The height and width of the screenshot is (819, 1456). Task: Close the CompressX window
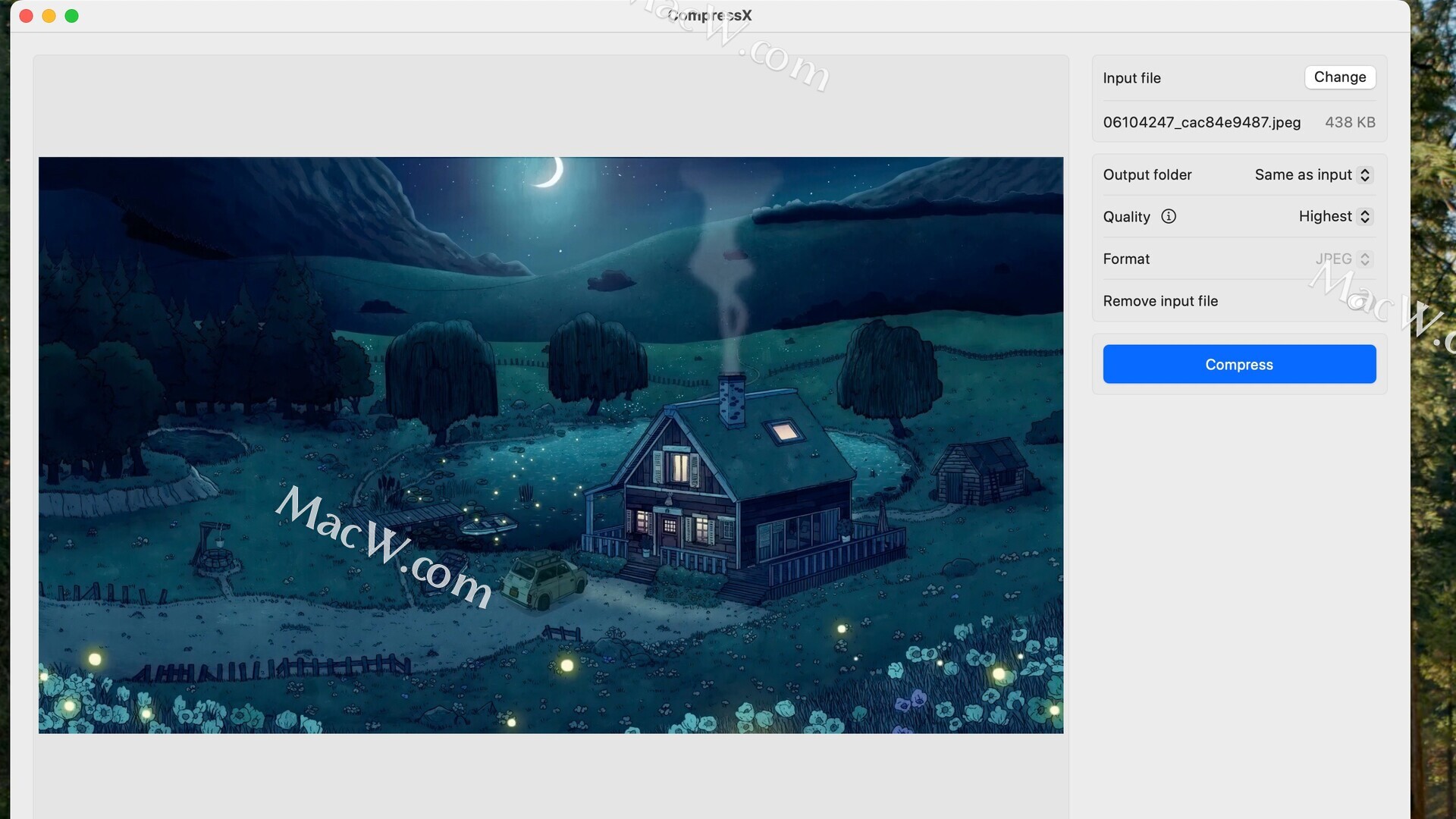click(27, 16)
